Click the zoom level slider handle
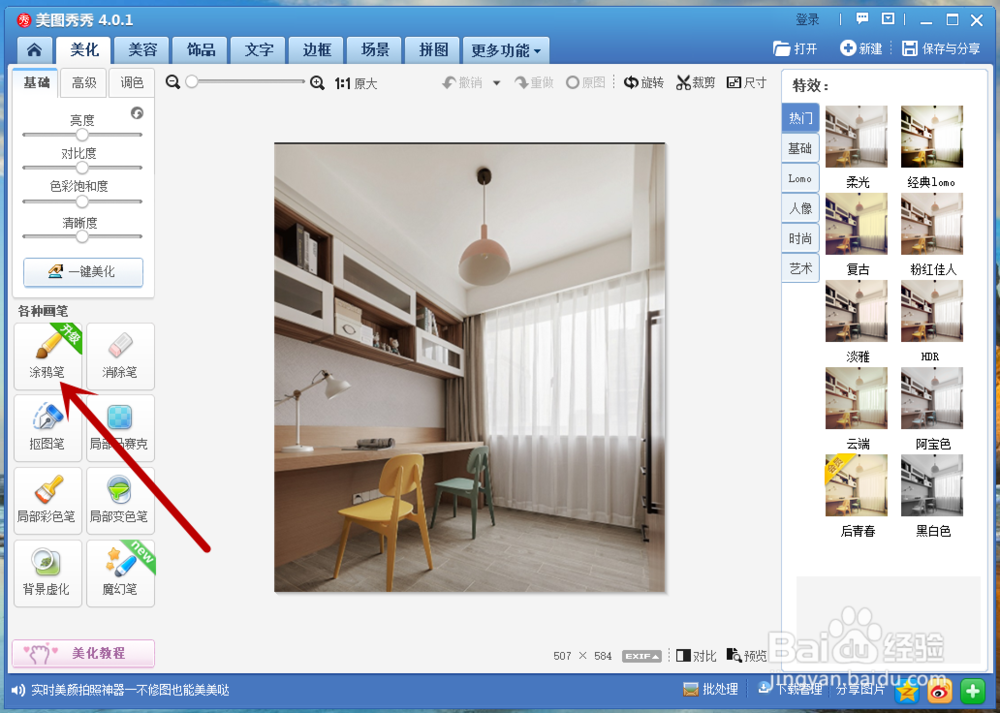Screen dimensions: 1000x713 click(191, 82)
